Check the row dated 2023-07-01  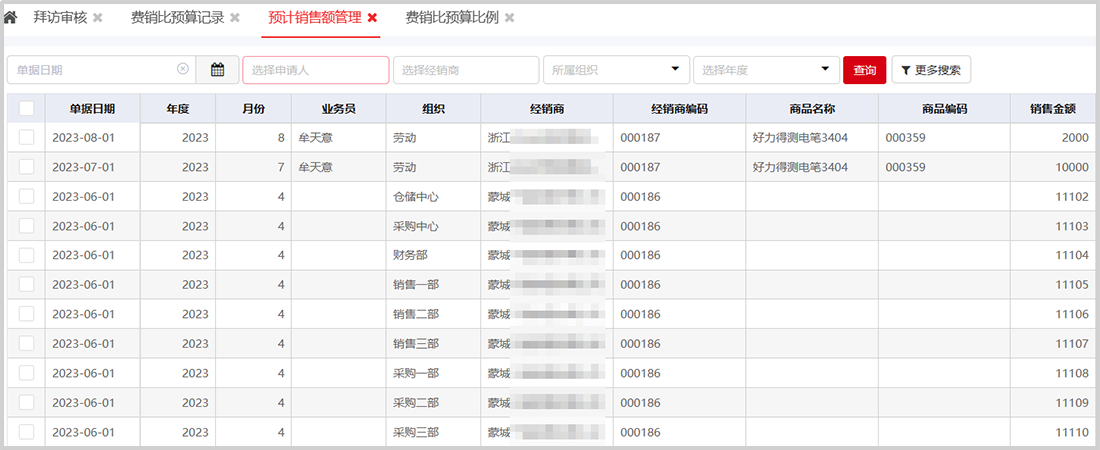pos(26,167)
